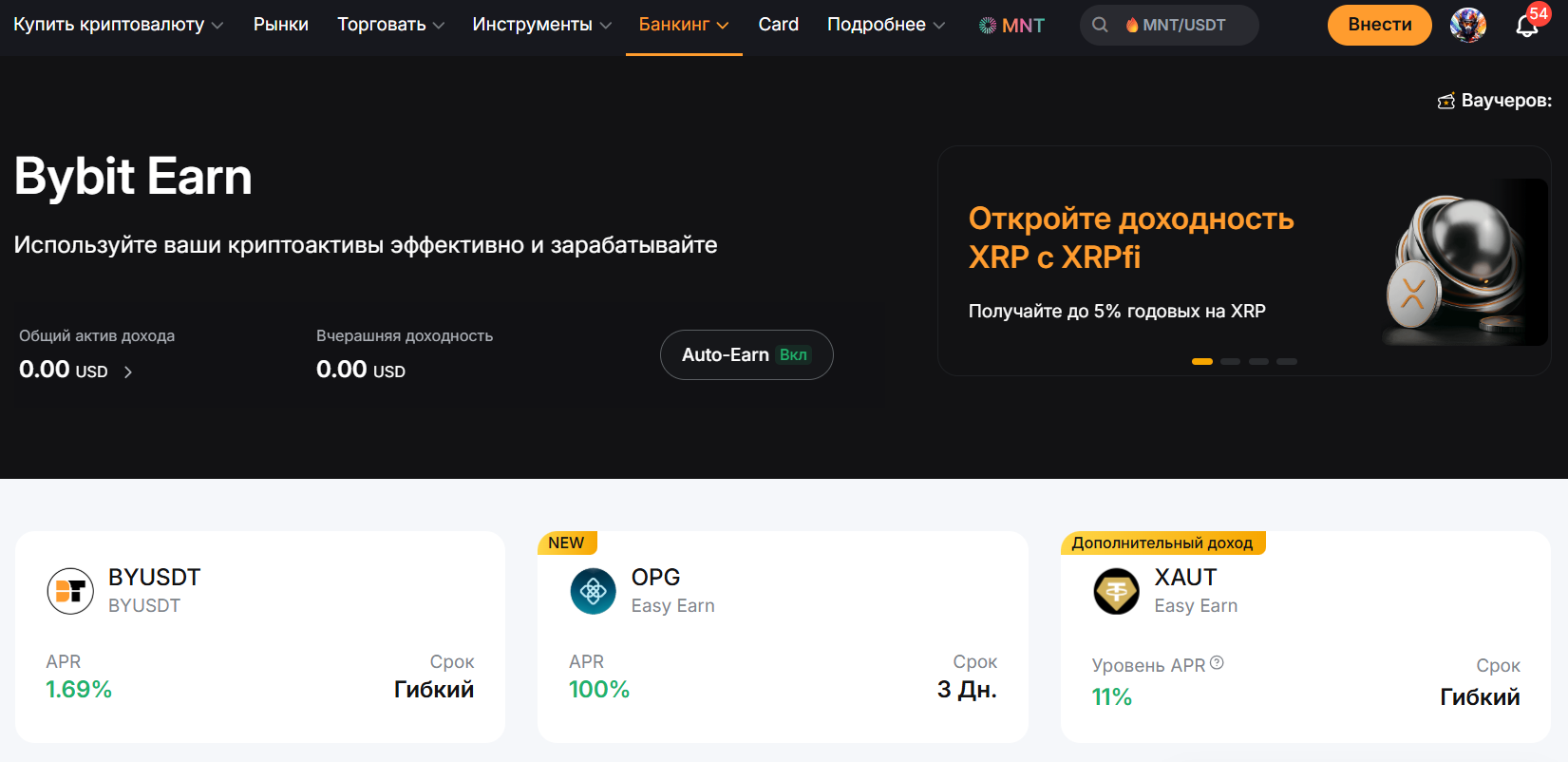
Task: Click the BYUSDT coin icon
Action: point(70,591)
